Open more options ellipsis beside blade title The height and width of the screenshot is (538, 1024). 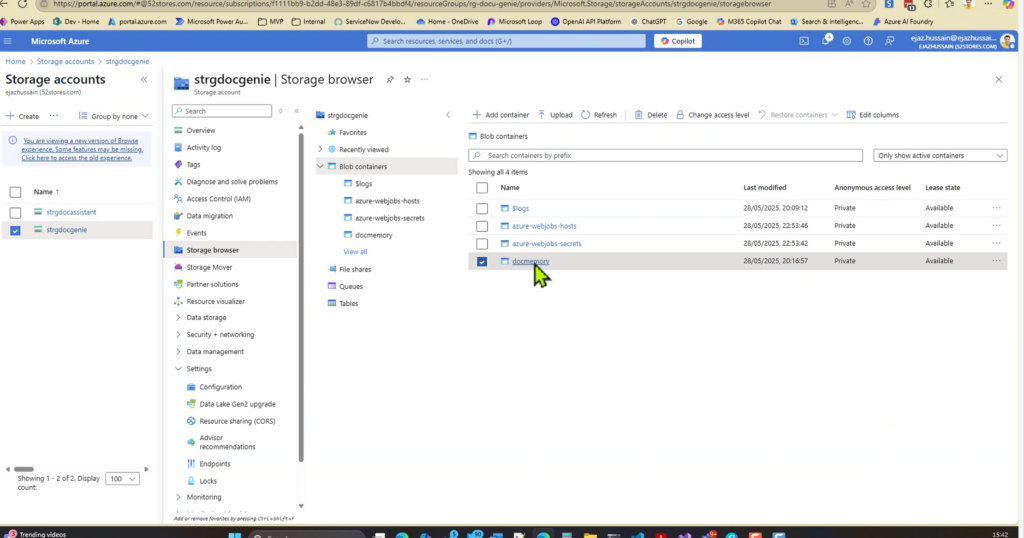coord(424,80)
